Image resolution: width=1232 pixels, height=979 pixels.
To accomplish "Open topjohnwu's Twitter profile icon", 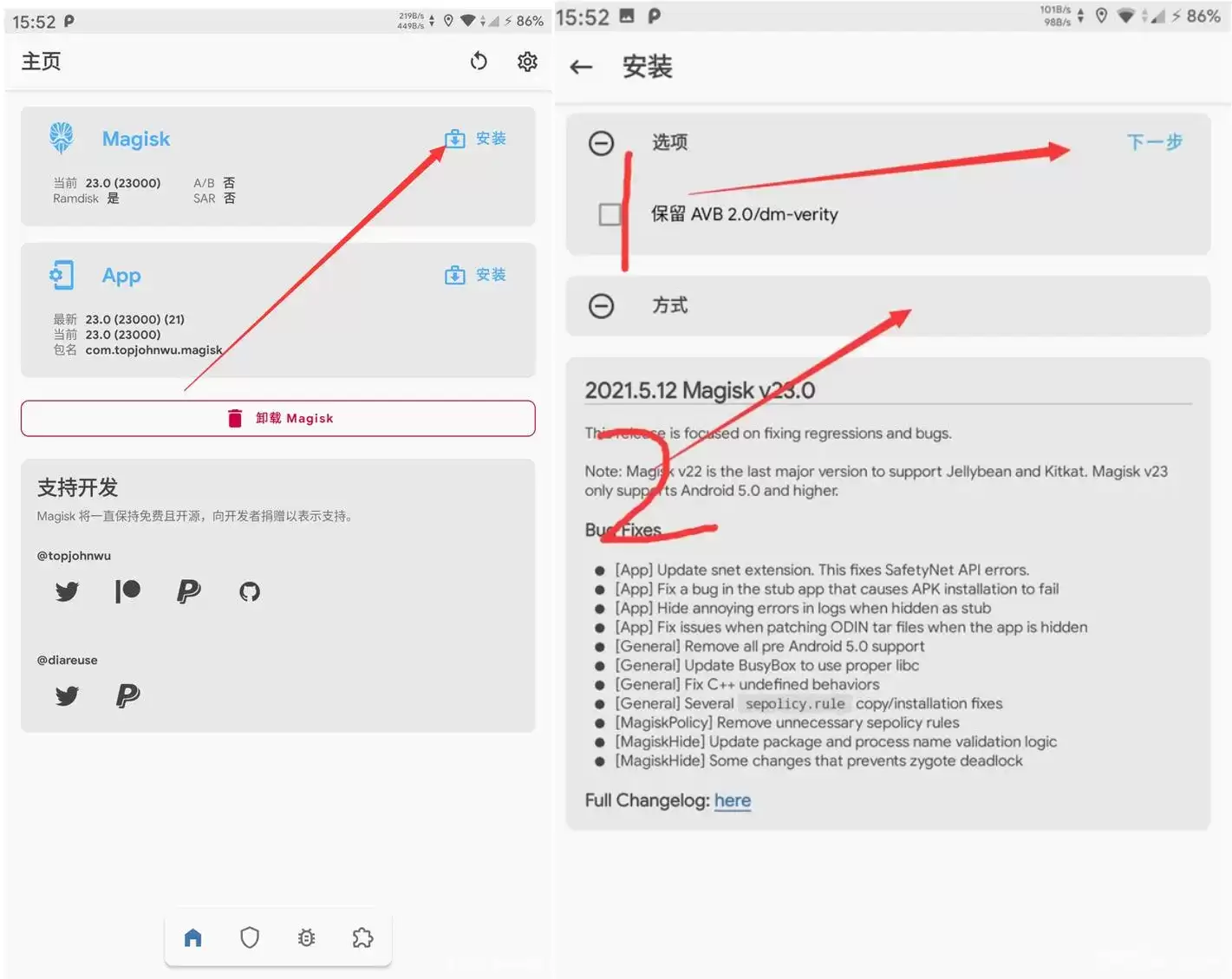I will (67, 591).
